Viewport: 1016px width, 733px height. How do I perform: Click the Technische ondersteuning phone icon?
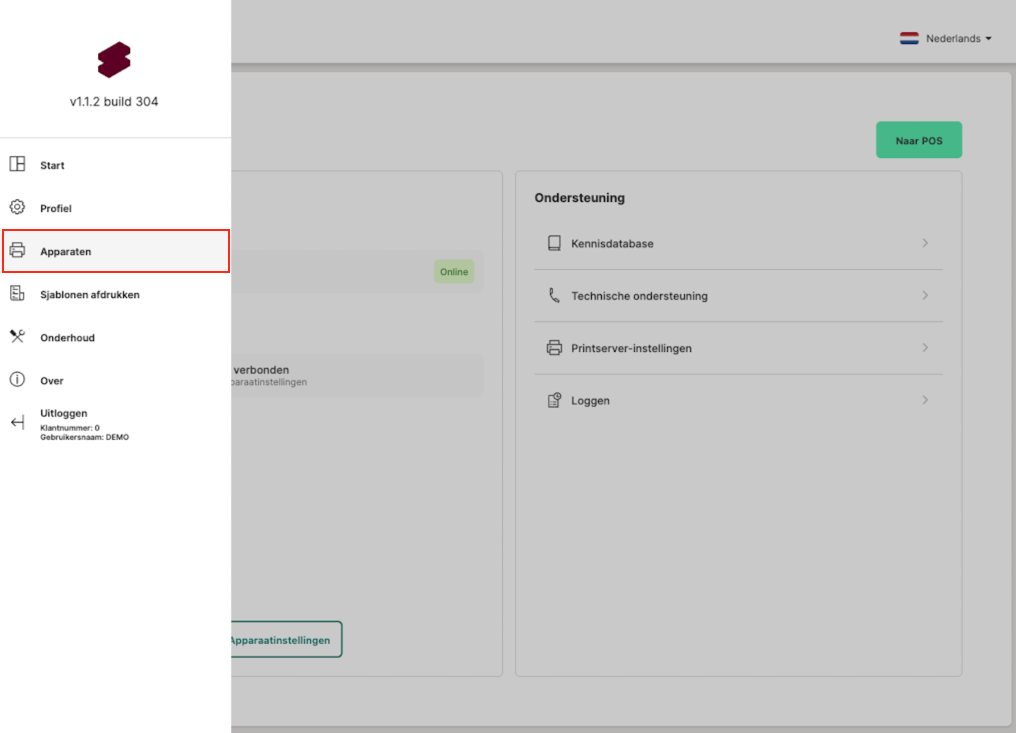[554, 296]
